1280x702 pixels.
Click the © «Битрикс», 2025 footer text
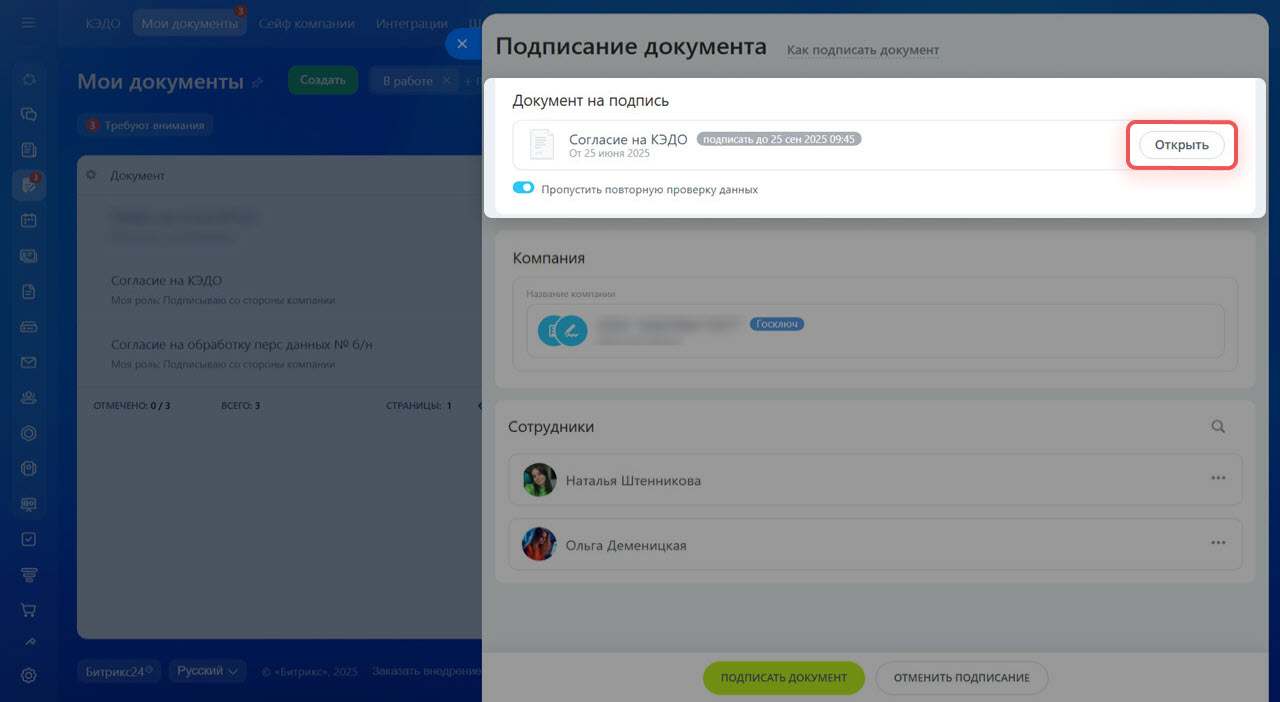click(x=309, y=671)
